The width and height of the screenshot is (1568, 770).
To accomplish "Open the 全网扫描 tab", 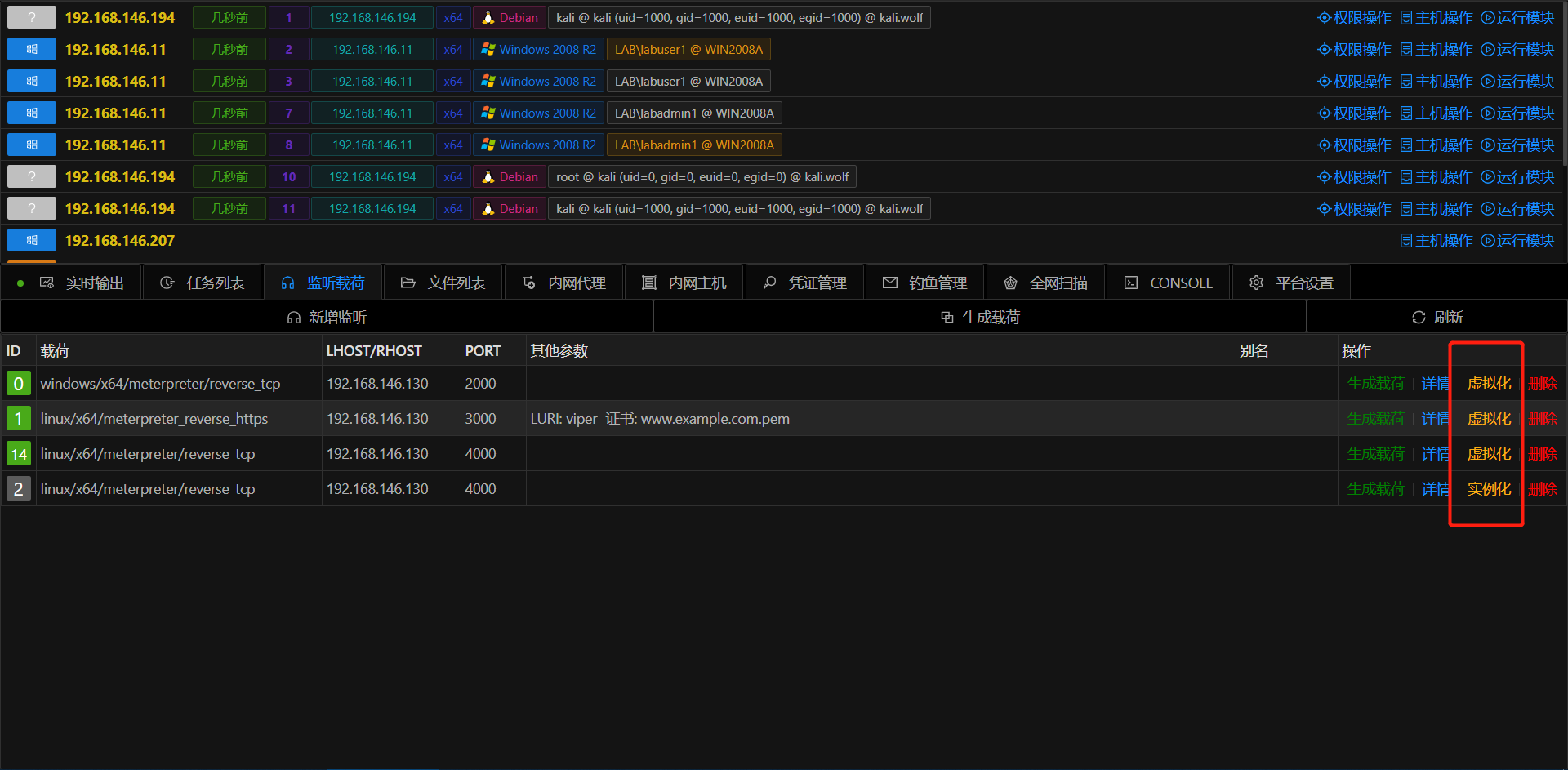I will click(x=1045, y=283).
